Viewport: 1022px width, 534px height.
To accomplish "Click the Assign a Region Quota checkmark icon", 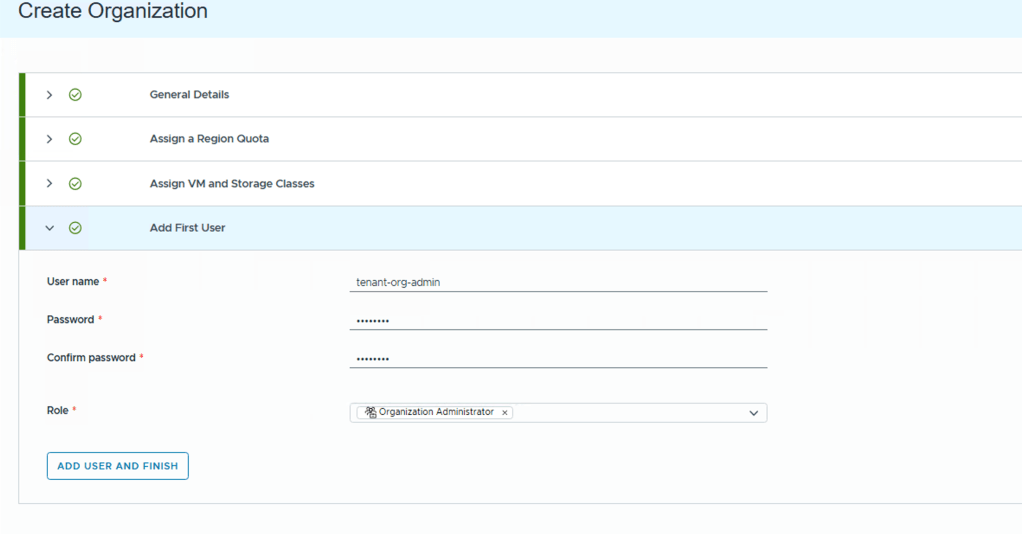I will pyautogui.click(x=75, y=139).
